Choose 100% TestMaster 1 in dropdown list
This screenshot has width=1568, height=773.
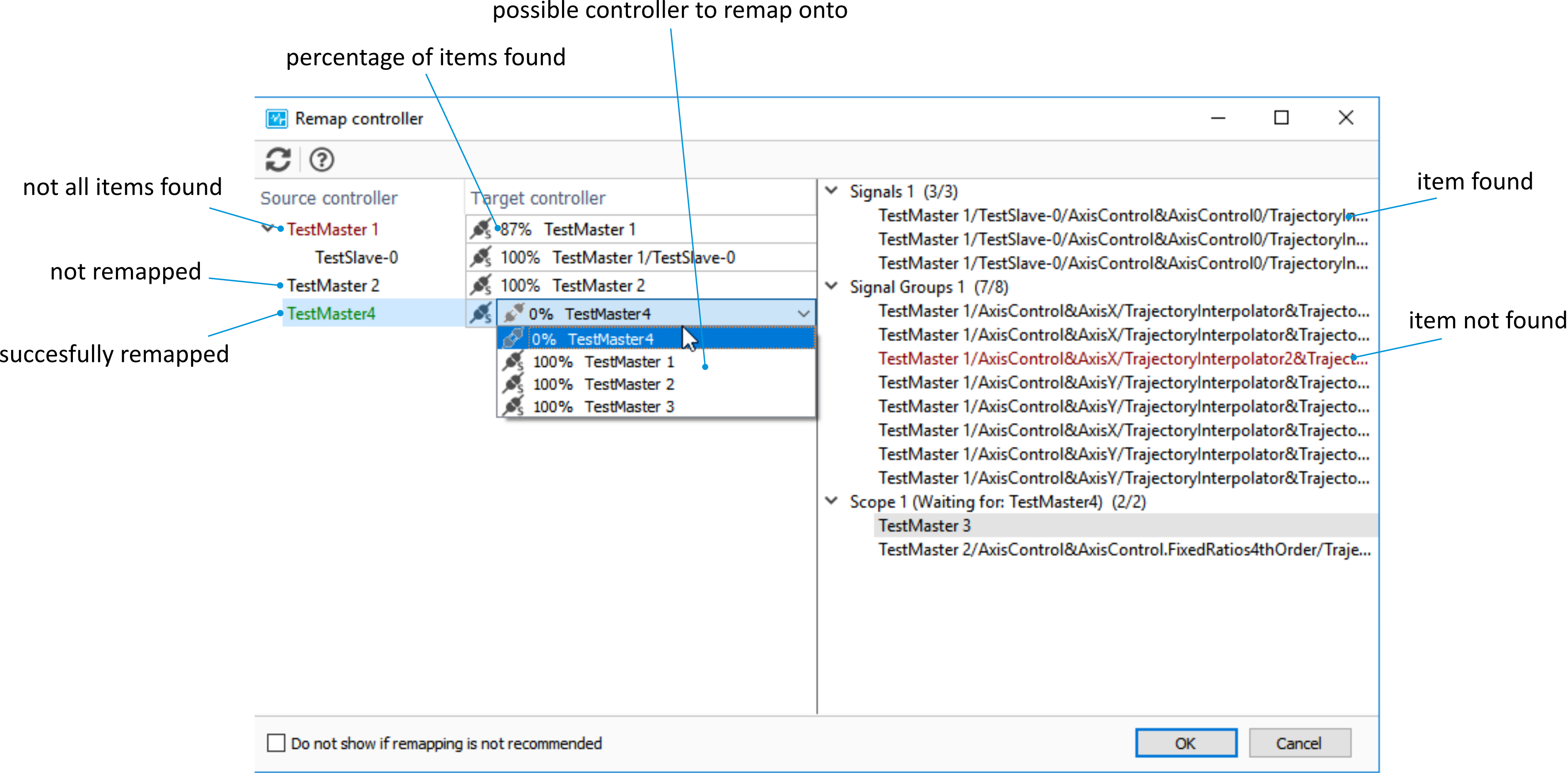point(656,362)
